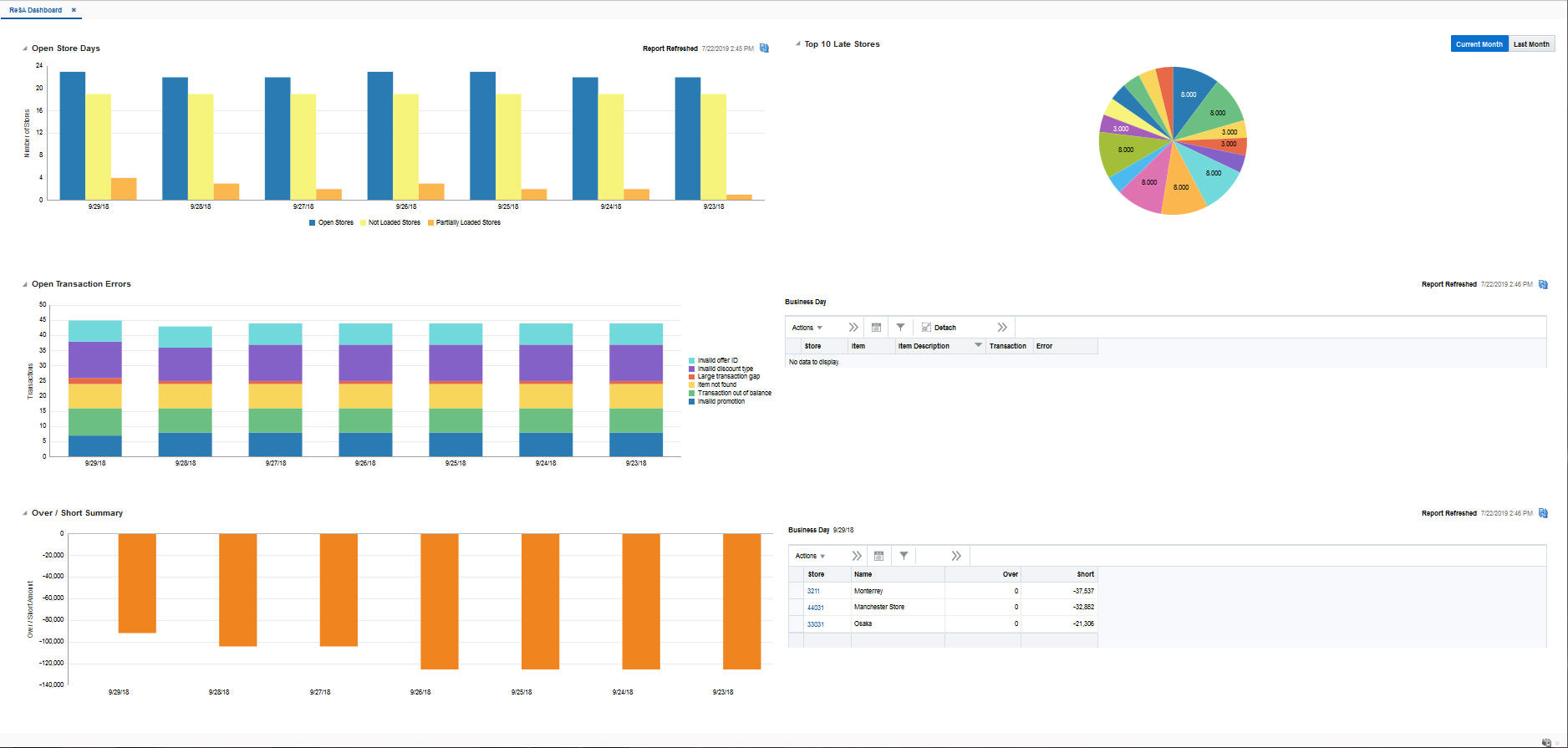Screen dimensions: 1568x748
Task: Close the ReSA Dashboard tab
Action: coord(74,10)
